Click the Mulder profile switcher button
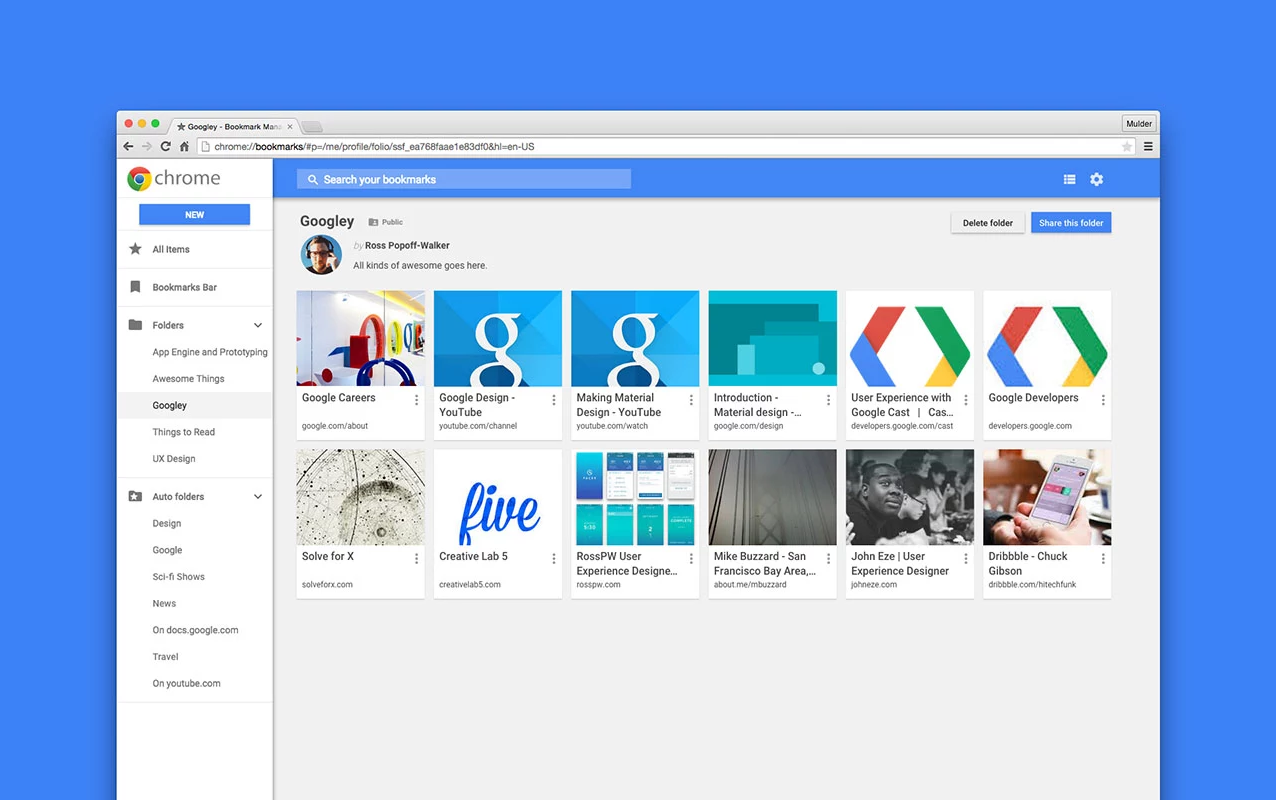 pyautogui.click(x=1138, y=124)
